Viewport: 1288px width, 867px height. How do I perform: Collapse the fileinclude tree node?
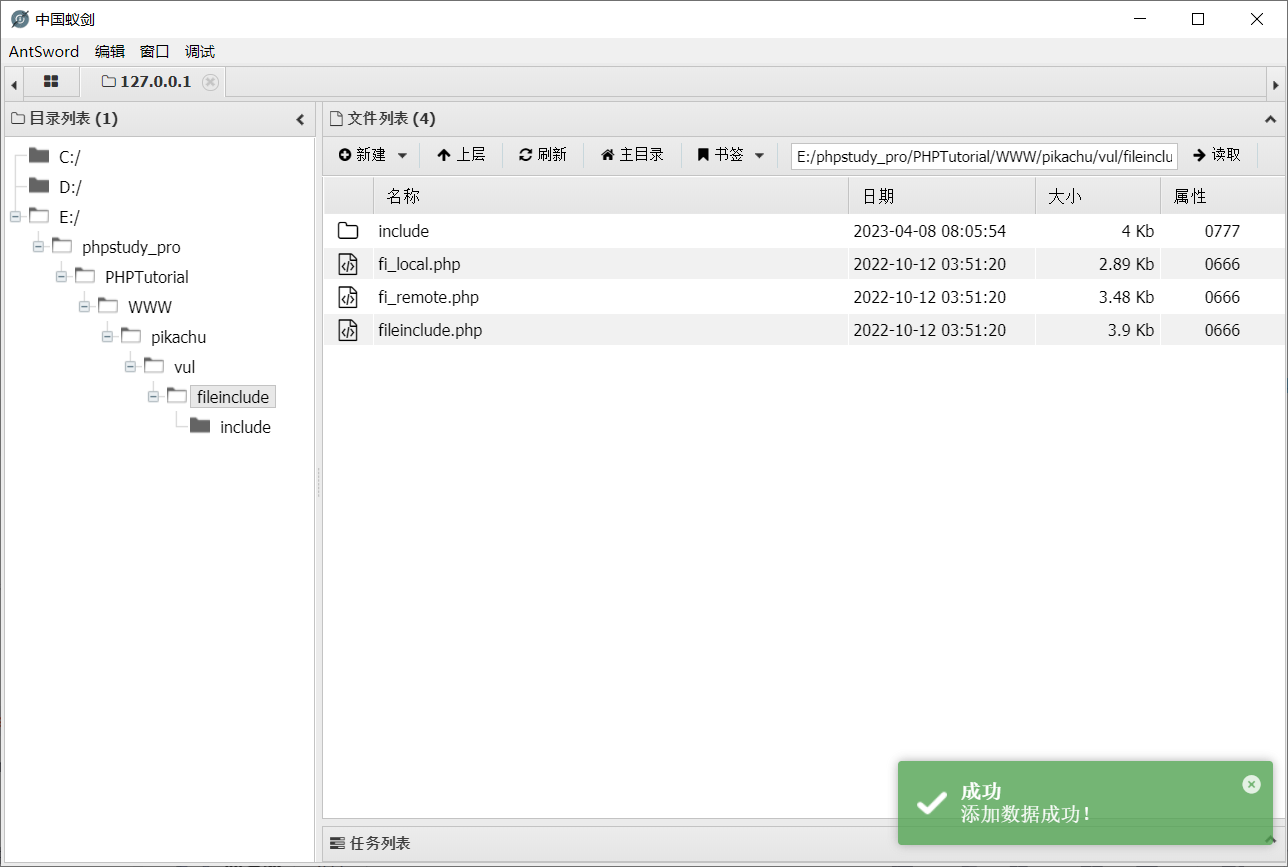coord(153,396)
